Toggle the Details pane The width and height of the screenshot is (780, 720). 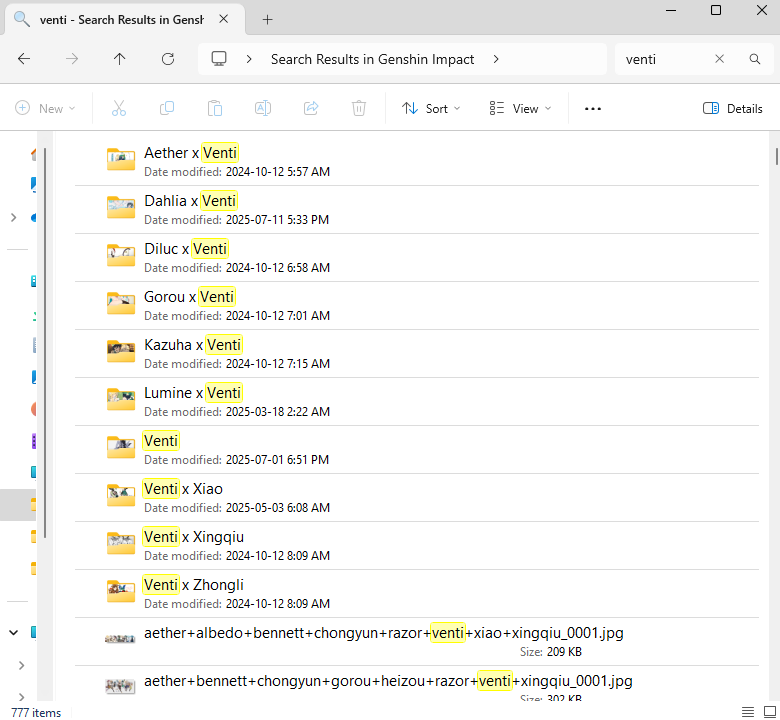point(732,108)
